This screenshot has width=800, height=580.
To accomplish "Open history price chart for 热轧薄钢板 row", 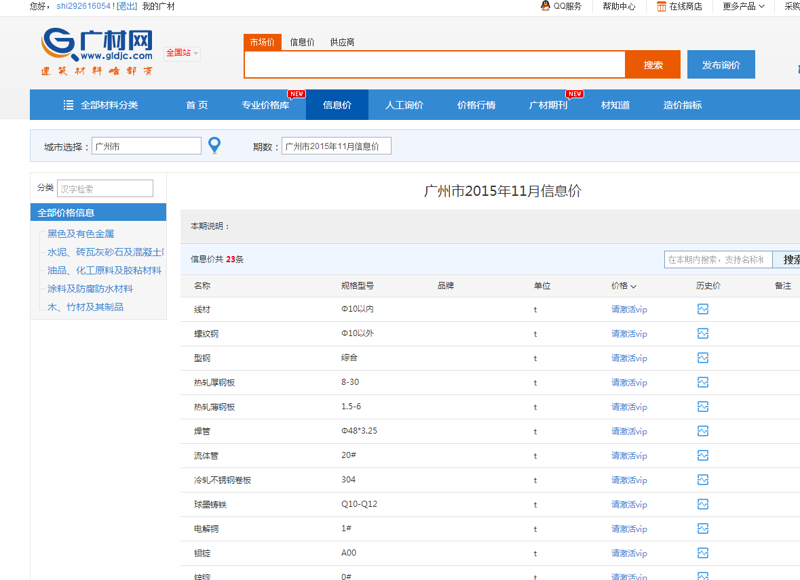I will coord(703,407).
